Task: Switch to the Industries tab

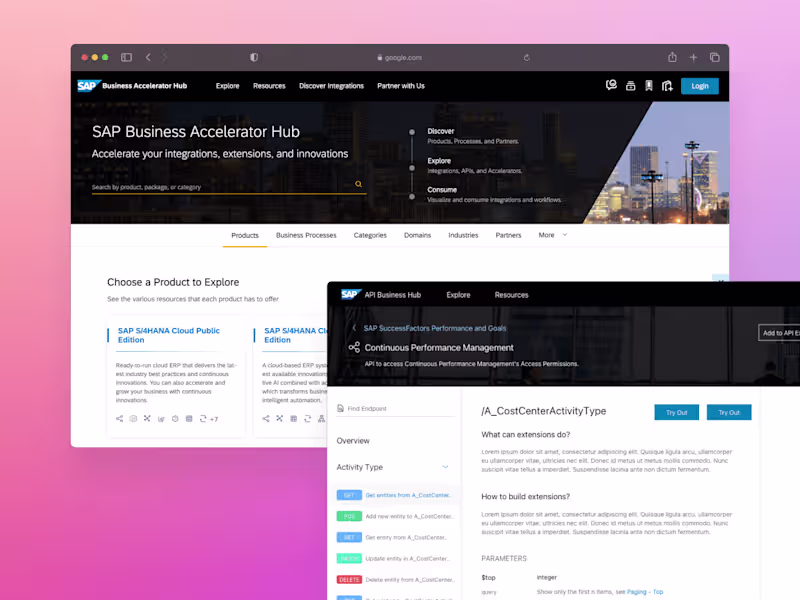Action: [x=463, y=235]
